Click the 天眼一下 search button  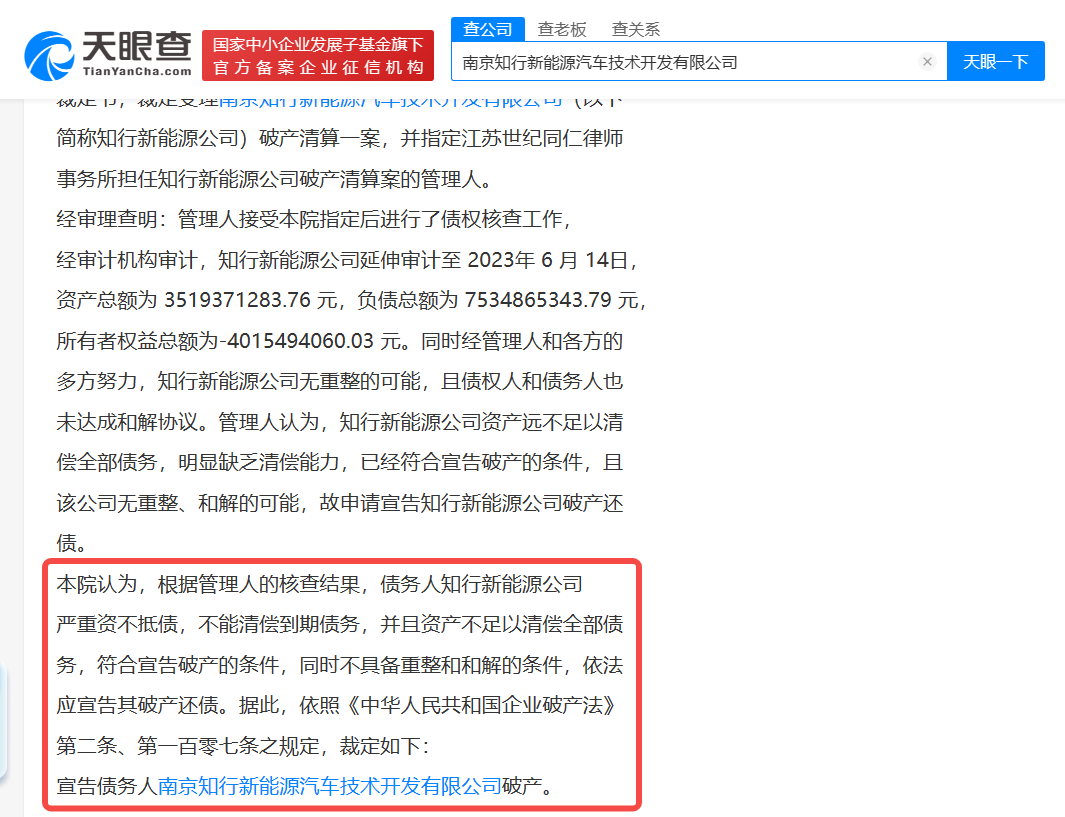point(996,62)
